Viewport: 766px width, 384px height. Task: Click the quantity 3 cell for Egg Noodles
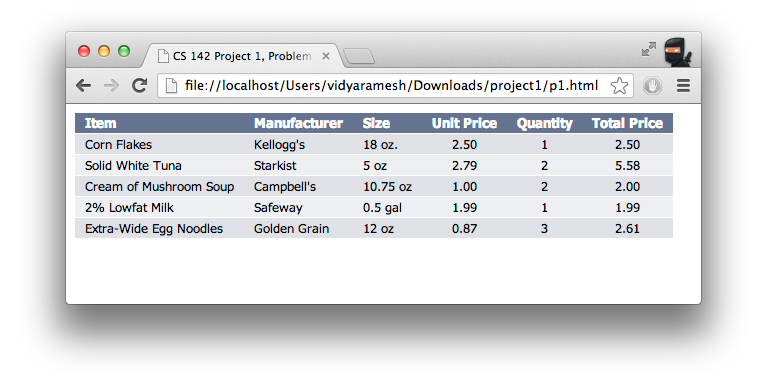click(544, 229)
